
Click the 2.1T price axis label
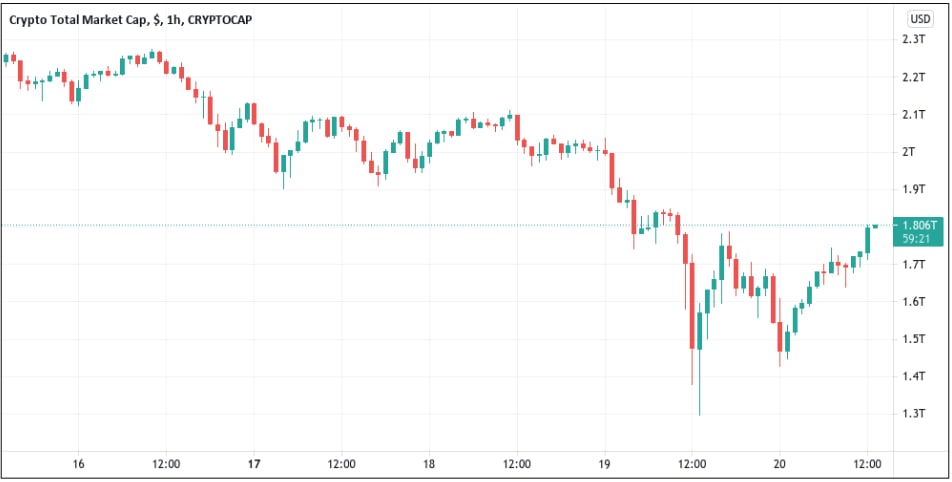[x=912, y=115]
